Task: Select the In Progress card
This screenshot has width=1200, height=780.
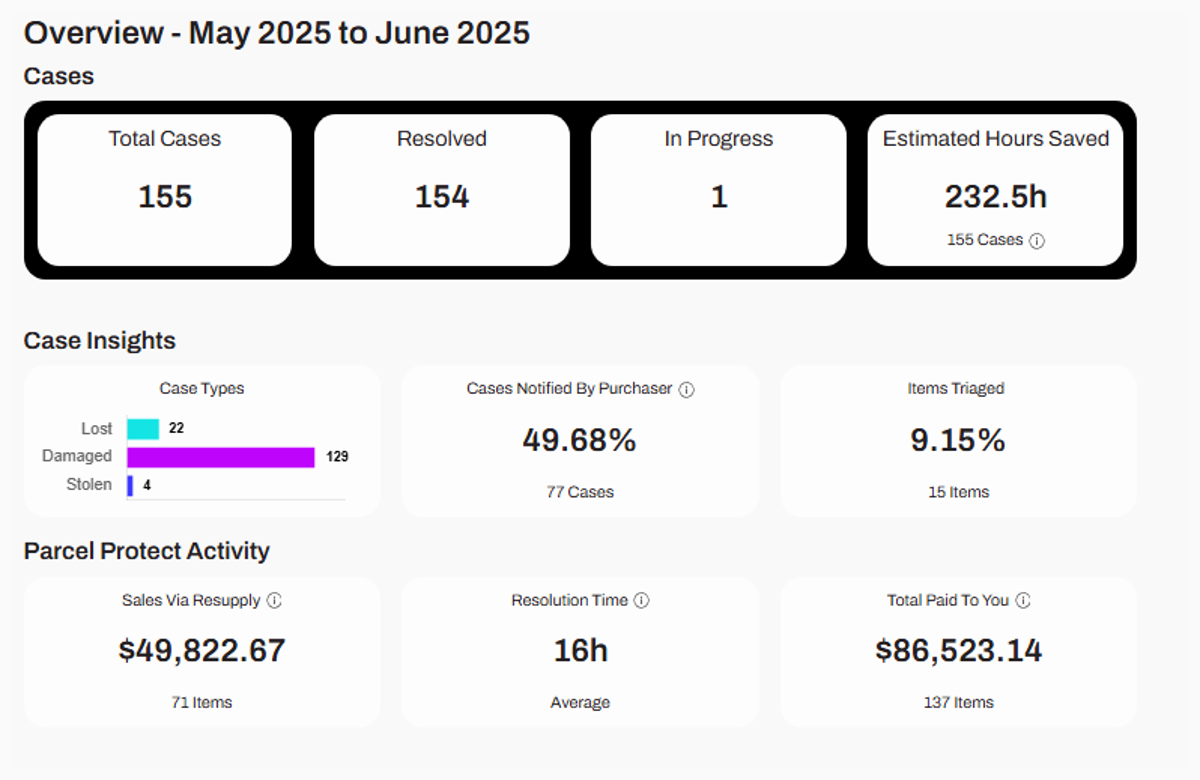Action: (x=718, y=190)
